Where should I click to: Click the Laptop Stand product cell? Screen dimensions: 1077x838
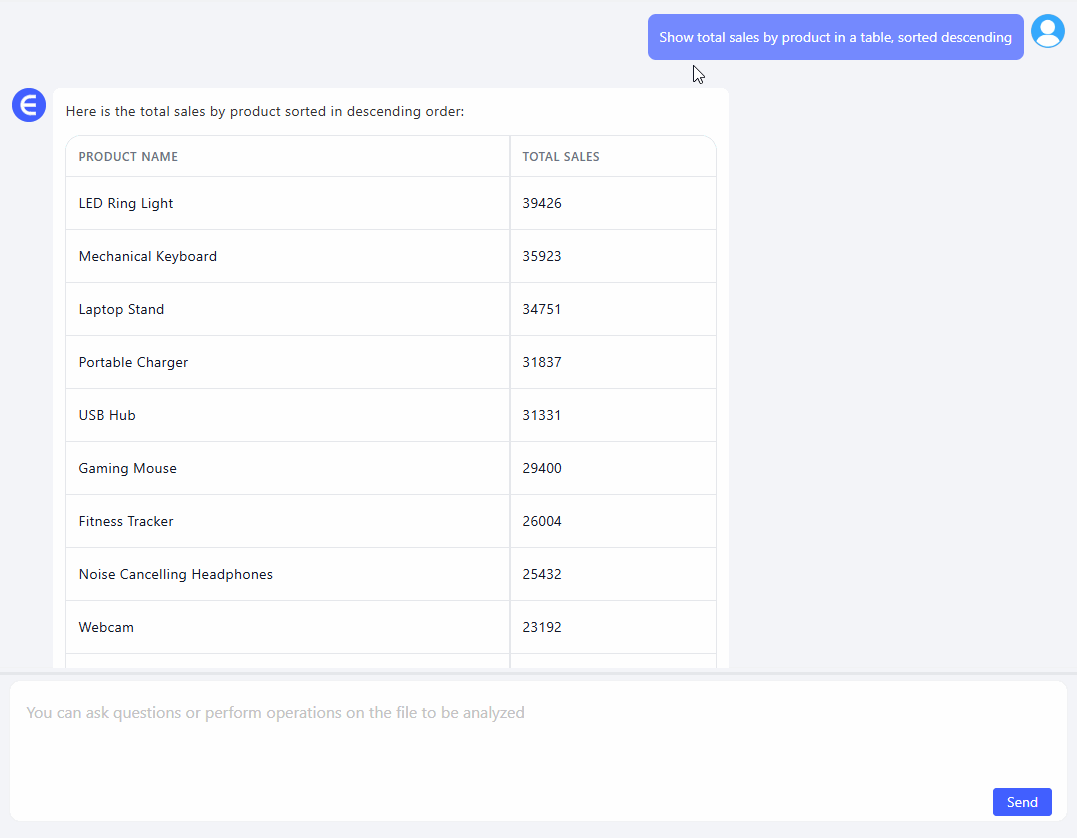(x=121, y=309)
